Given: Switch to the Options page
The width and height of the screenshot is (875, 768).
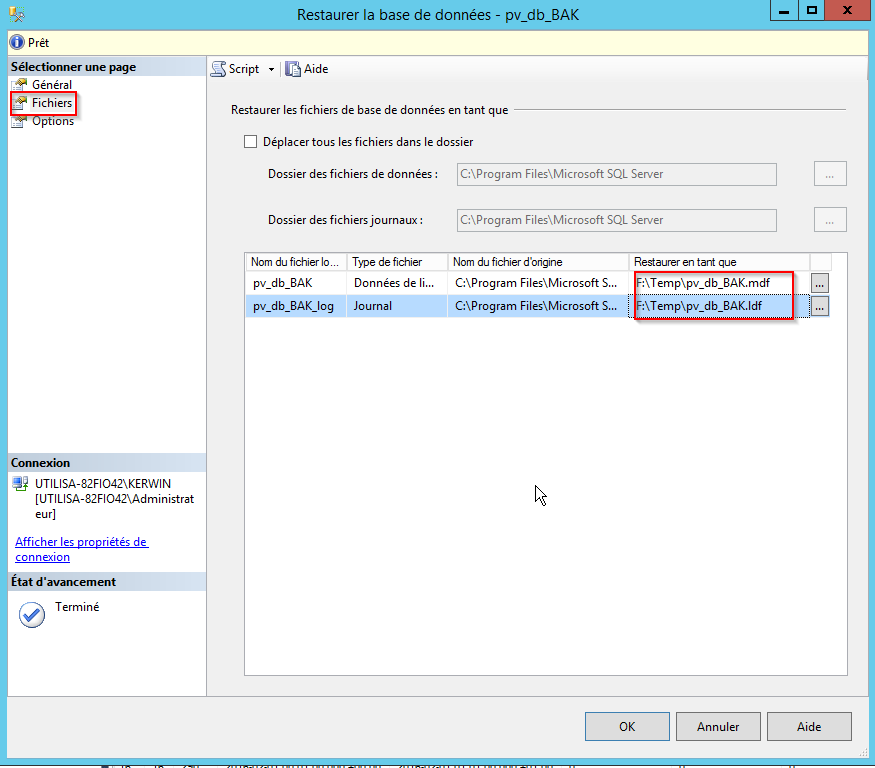Looking at the screenshot, I should (52, 121).
